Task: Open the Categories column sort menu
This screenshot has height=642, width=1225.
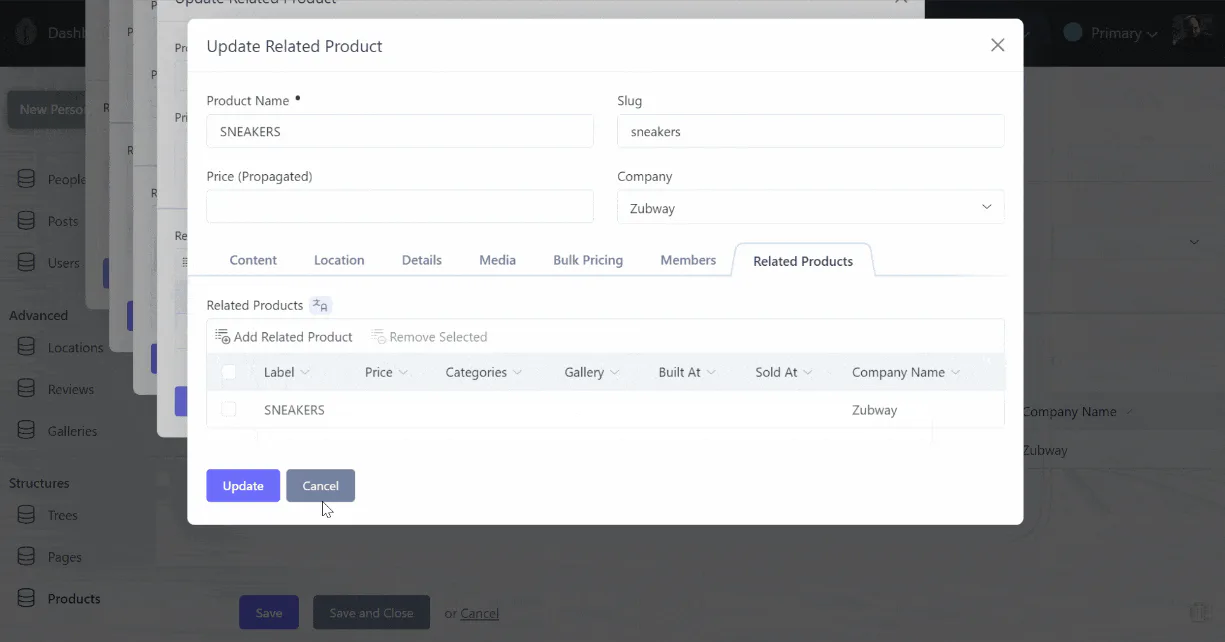Action: click(517, 372)
